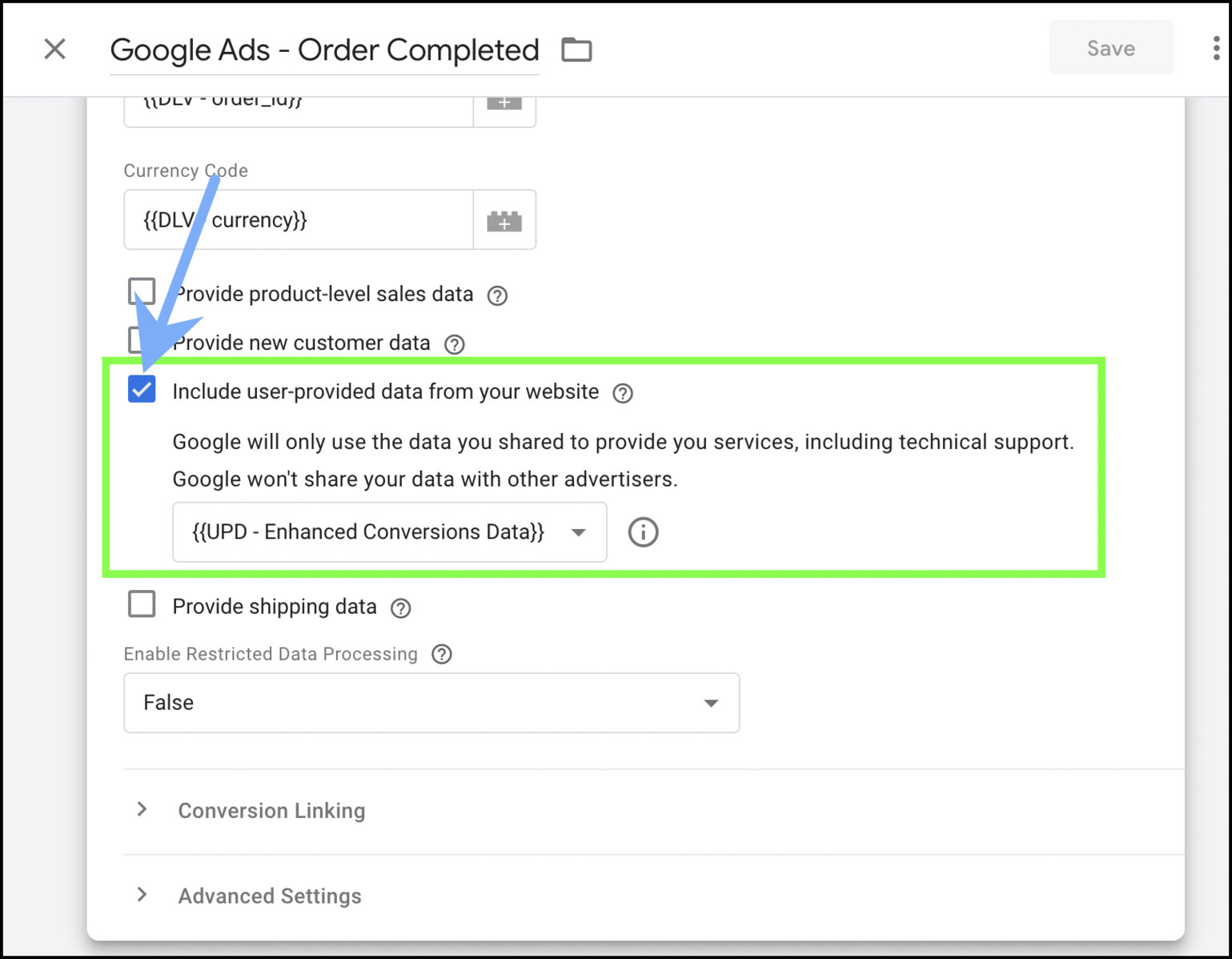The image size is (1232, 959).
Task: Open the three-dot options menu
Action: point(1214,50)
